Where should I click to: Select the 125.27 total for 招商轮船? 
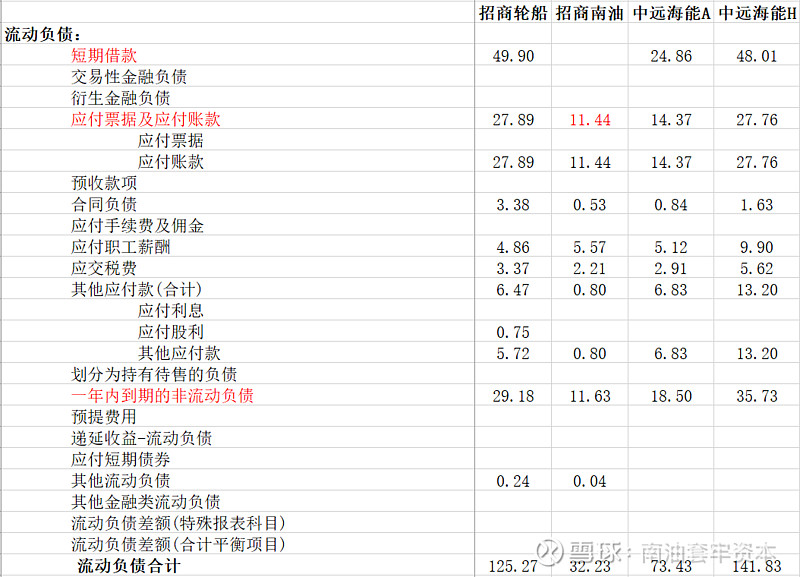coord(513,566)
